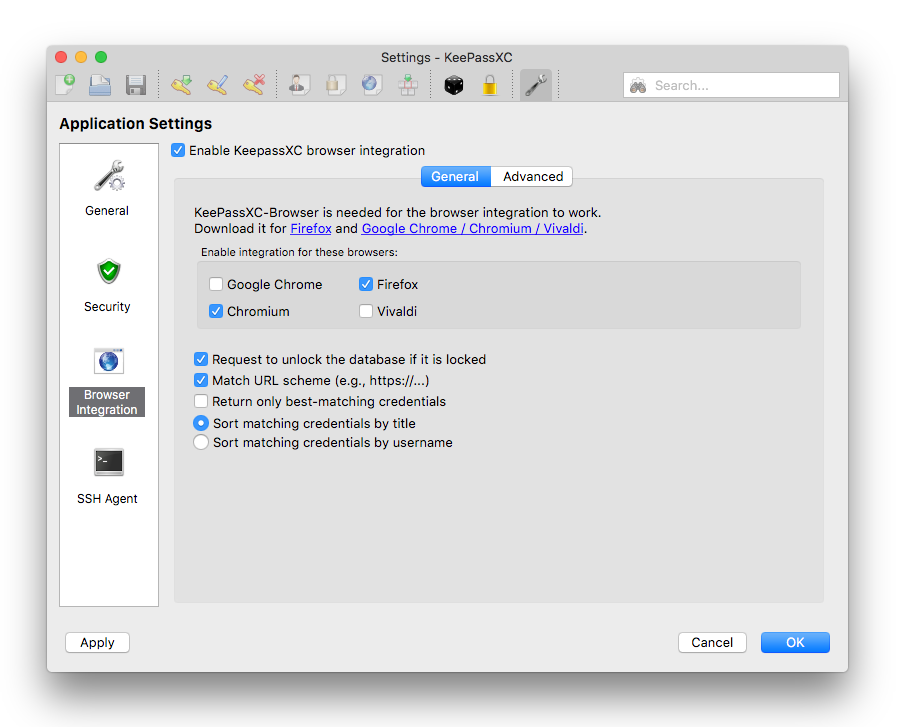Save the database with the floppy icon
Screen dimensions: 915x727
pyautogui.click(x=136, y=85)
